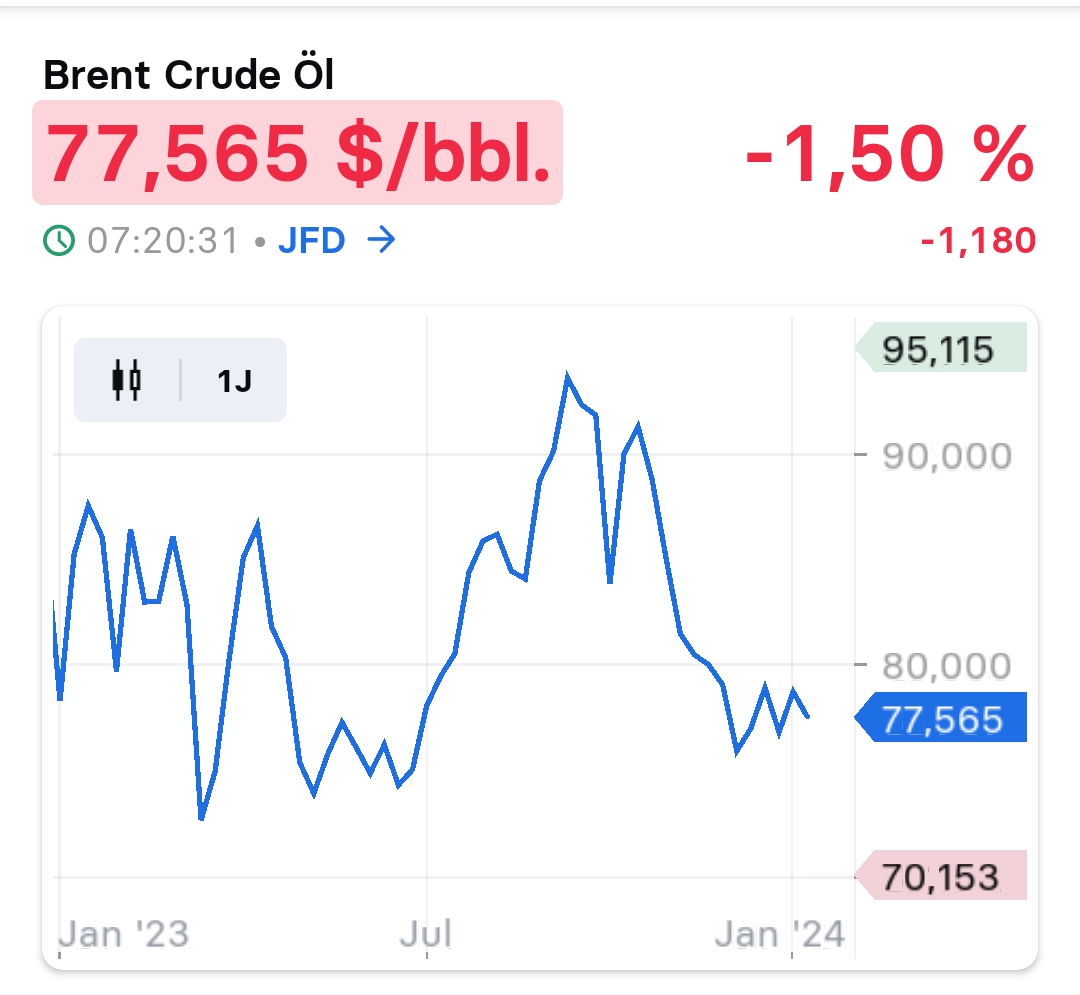Click the blue 77,565 current price marker
This screenshot has height=995, width=1080.
pos(942,718)
